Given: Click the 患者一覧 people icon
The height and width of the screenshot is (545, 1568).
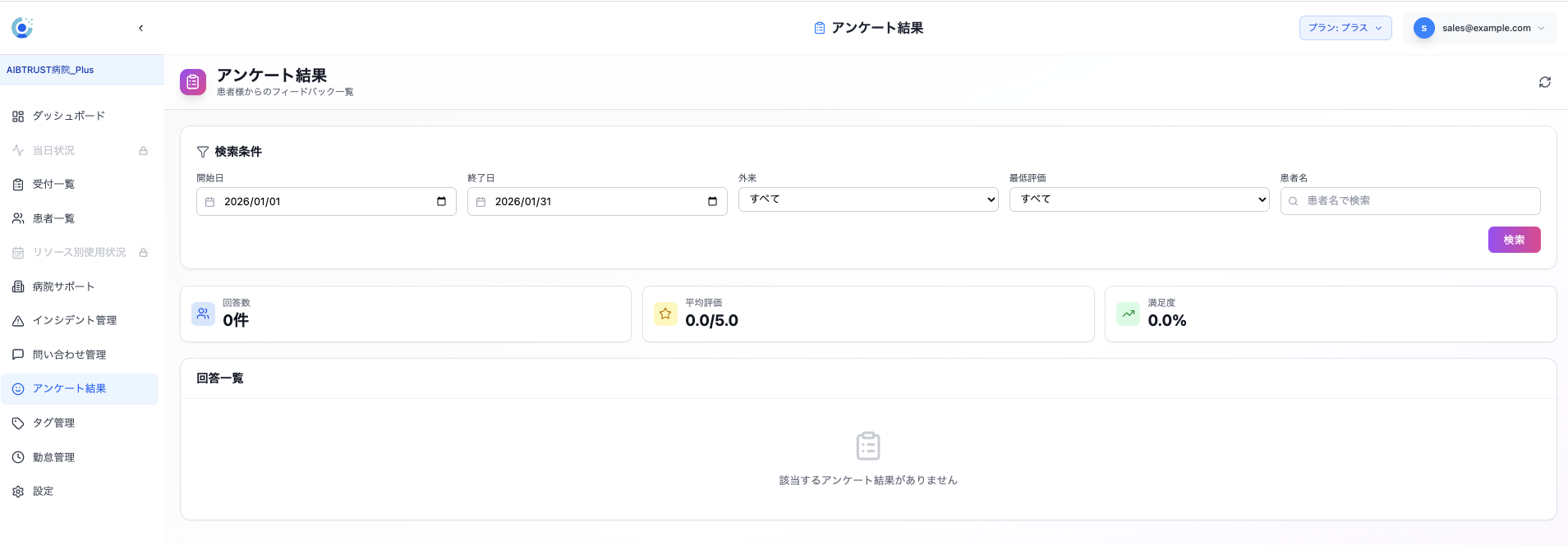Looking at the screenshot, I should click(x=18, y=218).
